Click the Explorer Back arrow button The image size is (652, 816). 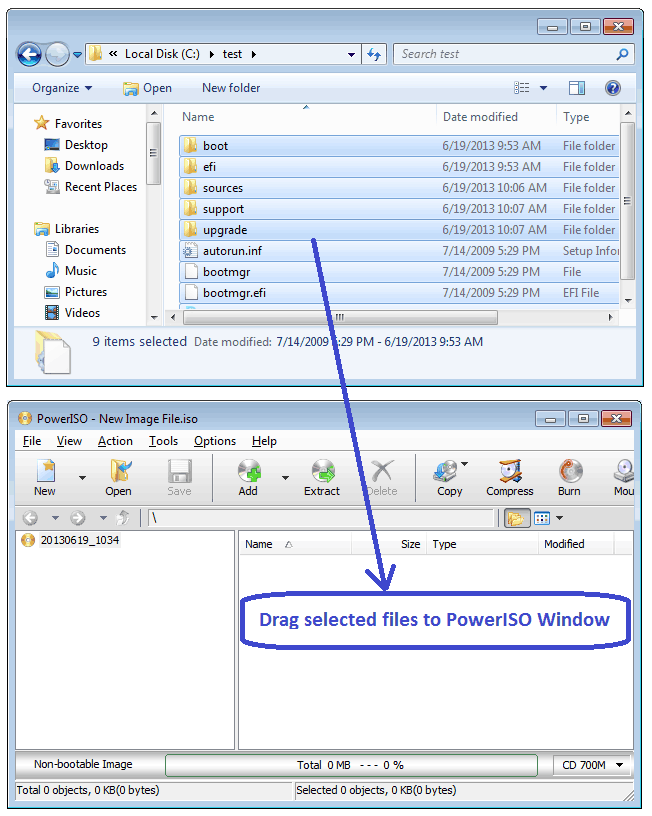tap(29, 54)
